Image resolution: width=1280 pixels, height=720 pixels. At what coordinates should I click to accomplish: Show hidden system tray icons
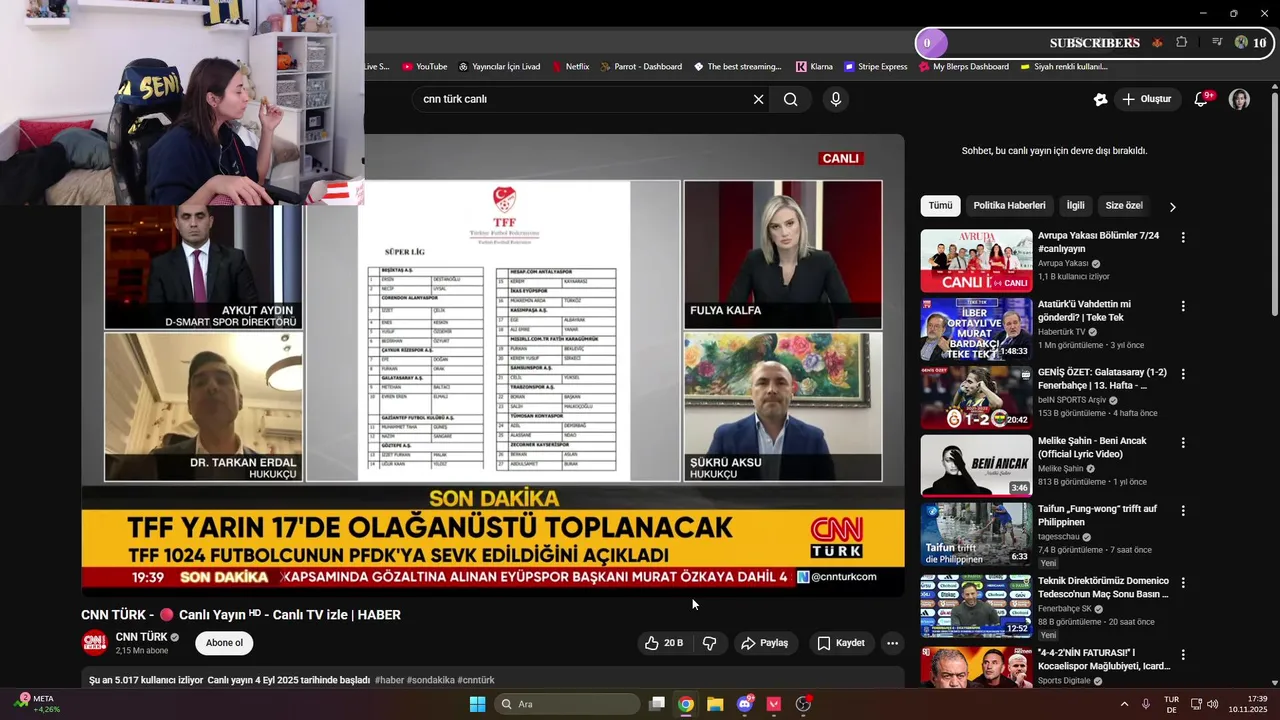coord(1124,704)
